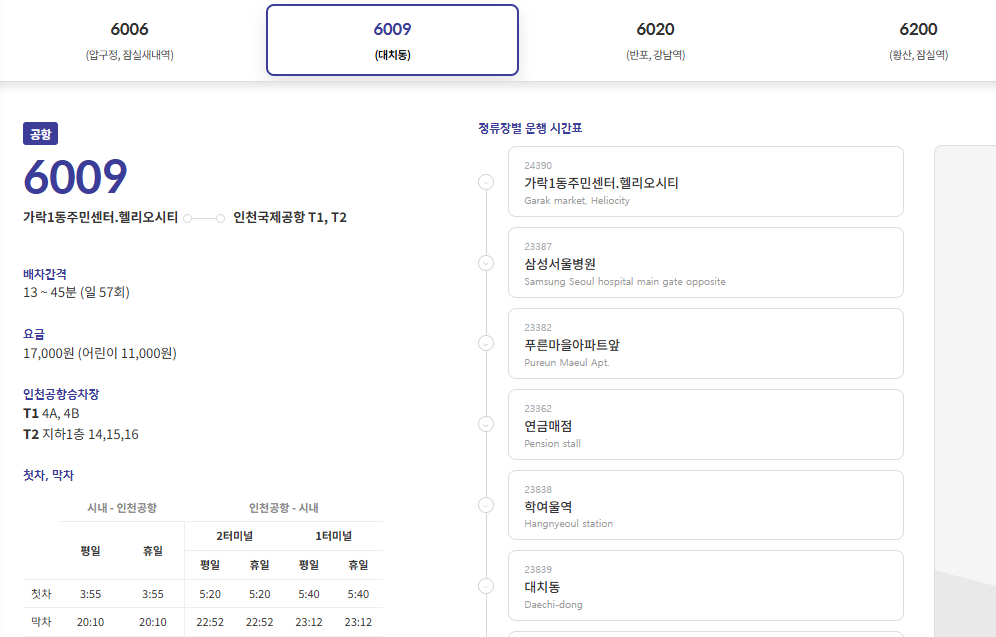This screenshot has height=637, width=996.
Task: Open the 연금매점 Pension stall card
Action: (x=706, y=424)
